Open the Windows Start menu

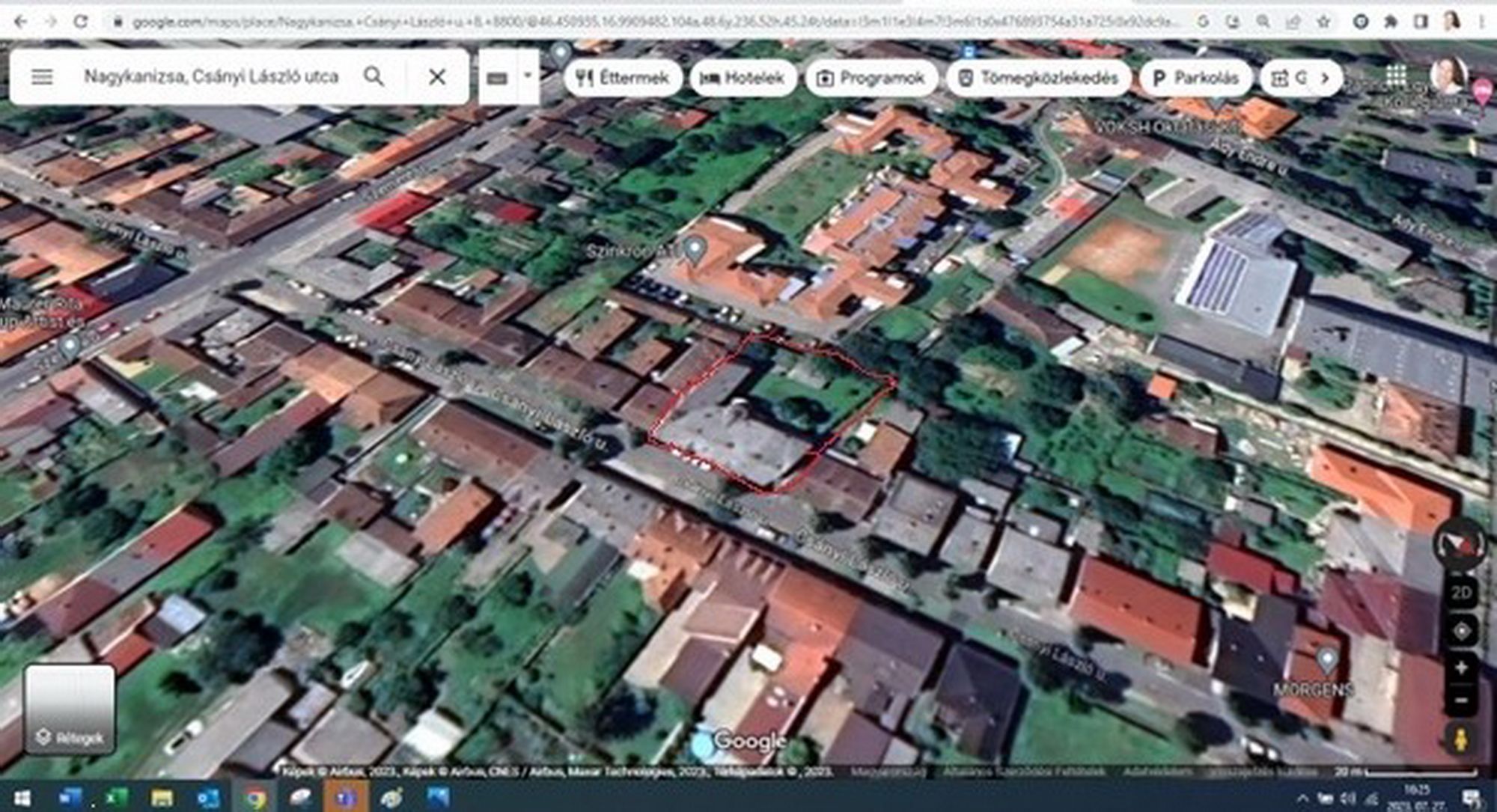pyautogui.click(x=22, y=798)
